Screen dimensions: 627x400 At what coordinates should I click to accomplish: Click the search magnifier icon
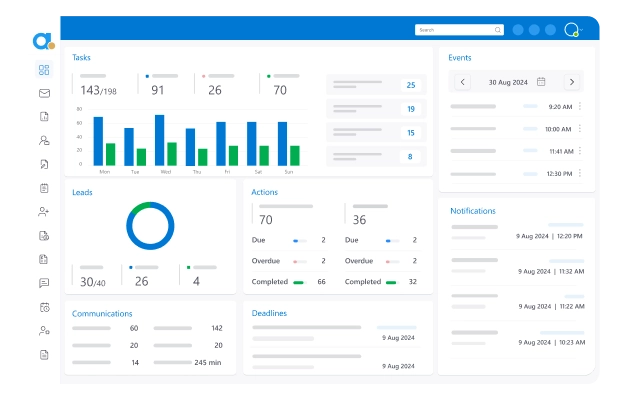[498, 30]
